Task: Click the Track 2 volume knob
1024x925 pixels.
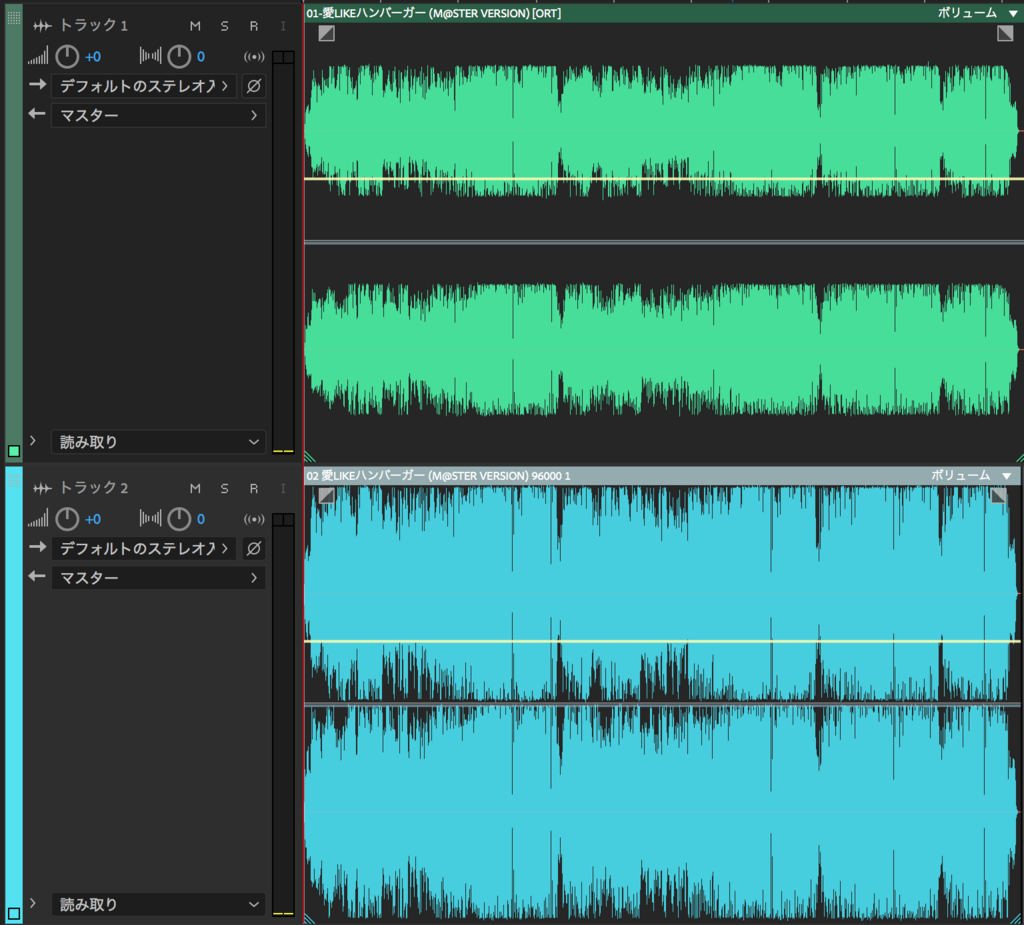Action: (x=67, y=519)
